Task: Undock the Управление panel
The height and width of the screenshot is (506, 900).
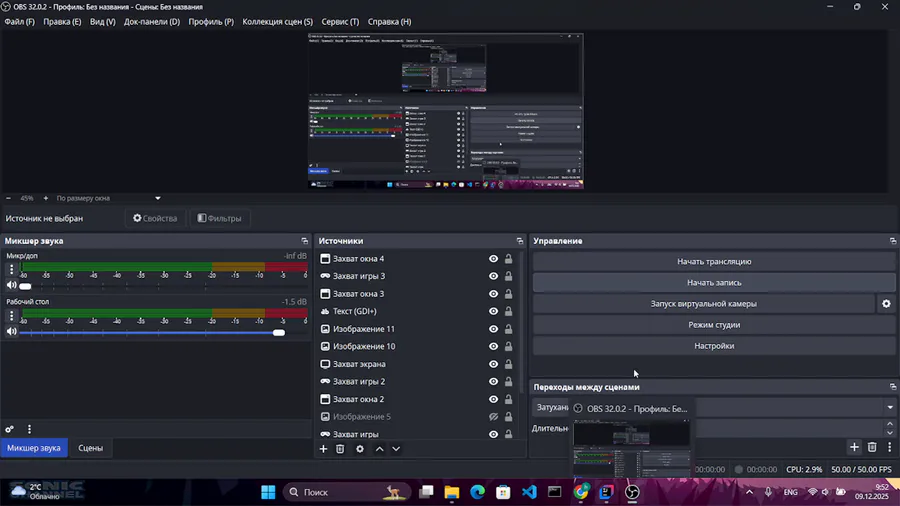Action: [x=893, y=241]
